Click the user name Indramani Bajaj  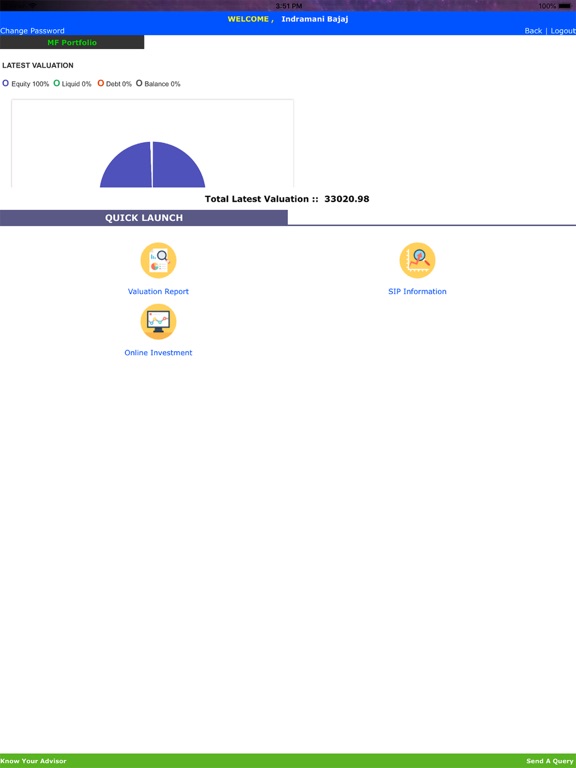[314, 19]
